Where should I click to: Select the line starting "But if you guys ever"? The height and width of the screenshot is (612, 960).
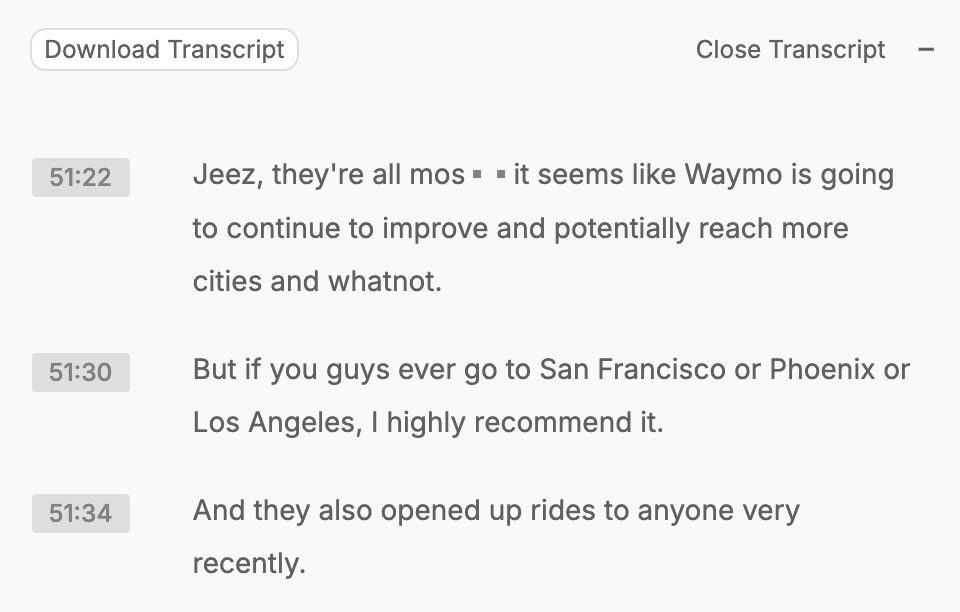[x=551, y=370]
